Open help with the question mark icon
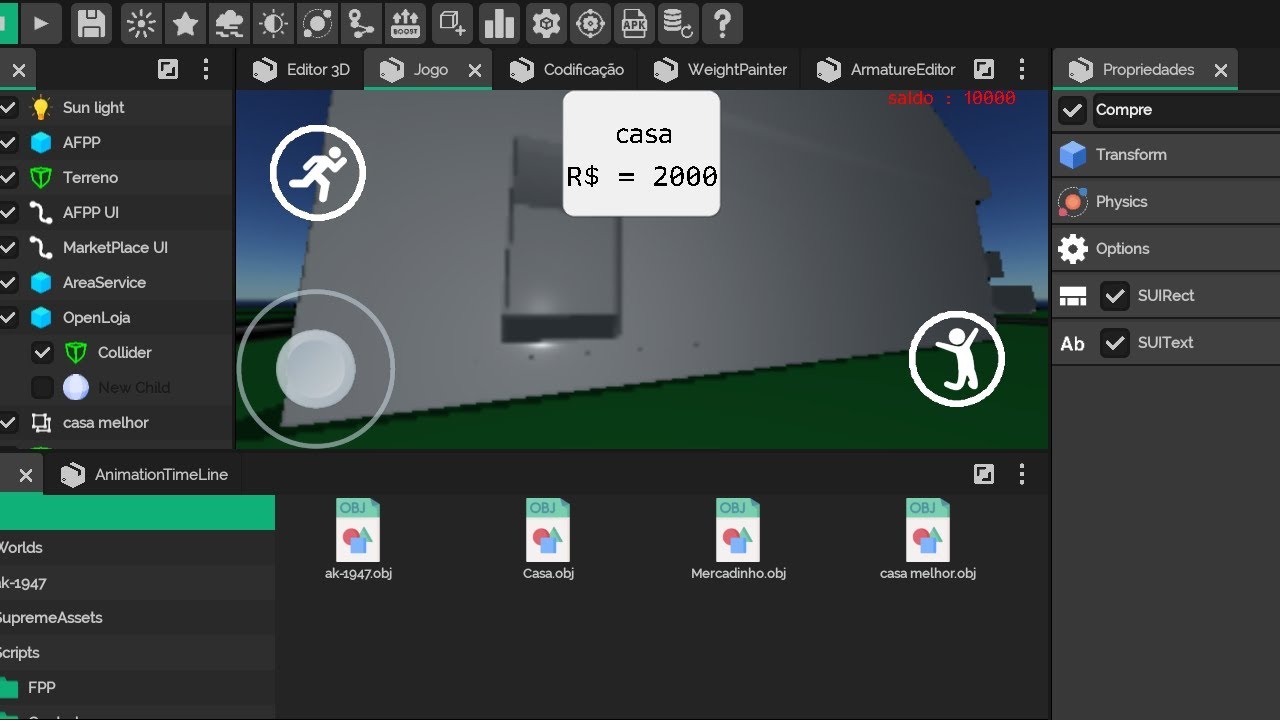The image size is (1280, 720). tap(722, 22)
